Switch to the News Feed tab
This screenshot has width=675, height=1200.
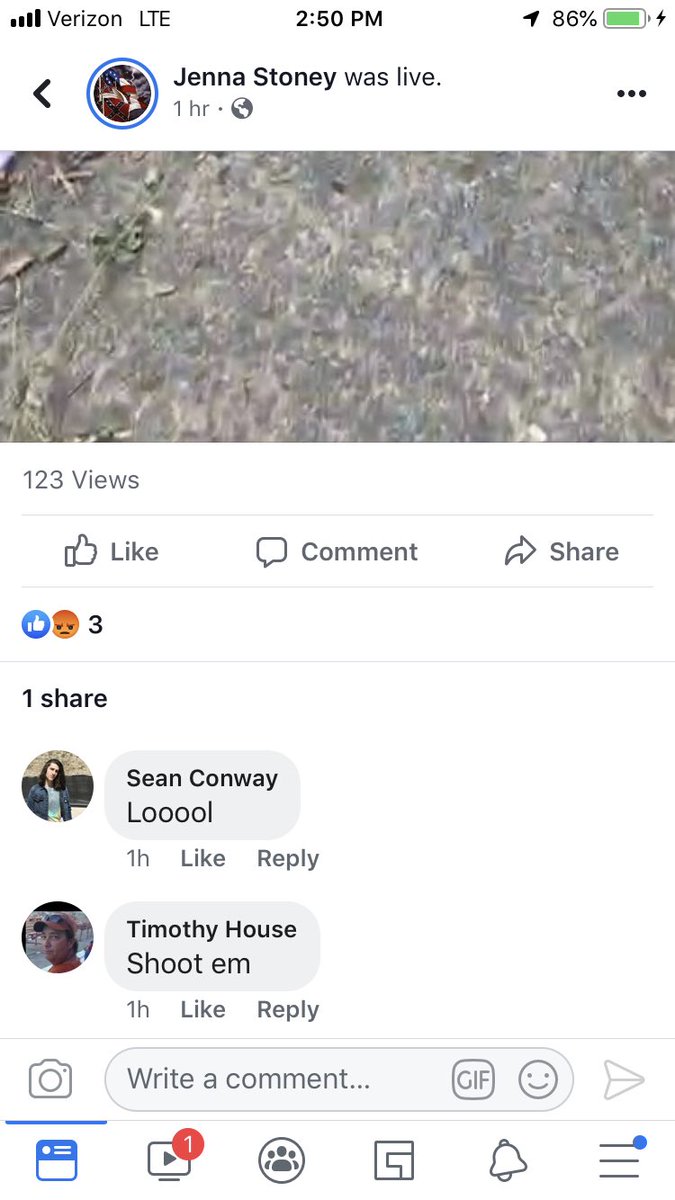click(57, 1160)
